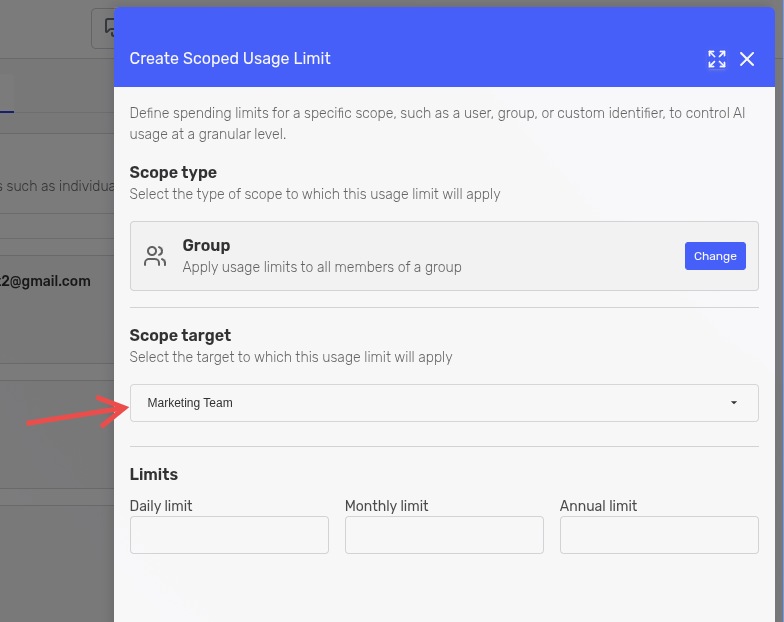The width and height of the screenshot is (784, 622).
Task: Select the Group scope type title
Action: [x=206, y=245]
